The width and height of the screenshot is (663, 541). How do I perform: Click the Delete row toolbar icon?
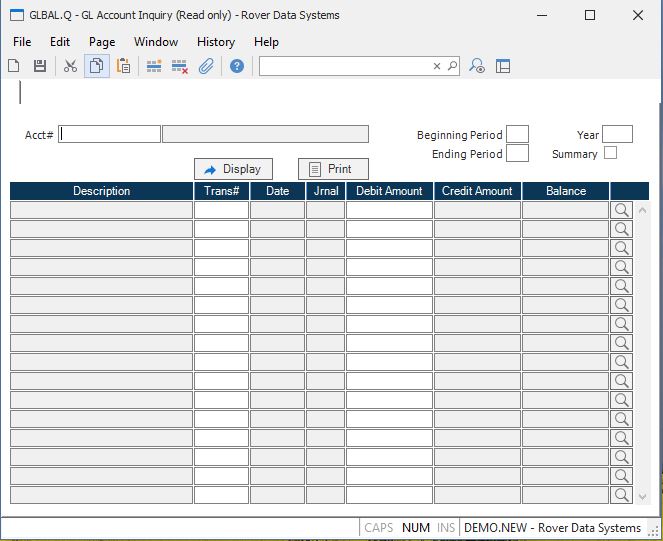[180, 66]
